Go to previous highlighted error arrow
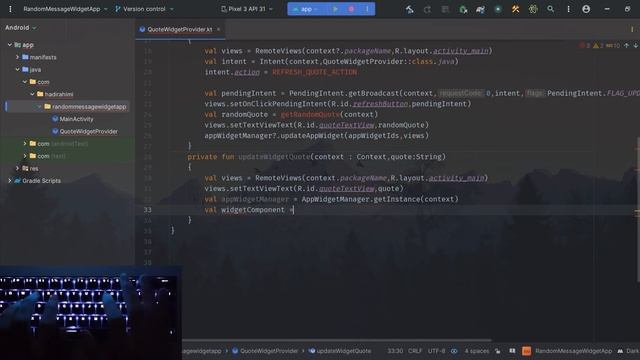This screenshot has height=360, width=640. pyautogui.click(x=627, y=45)
